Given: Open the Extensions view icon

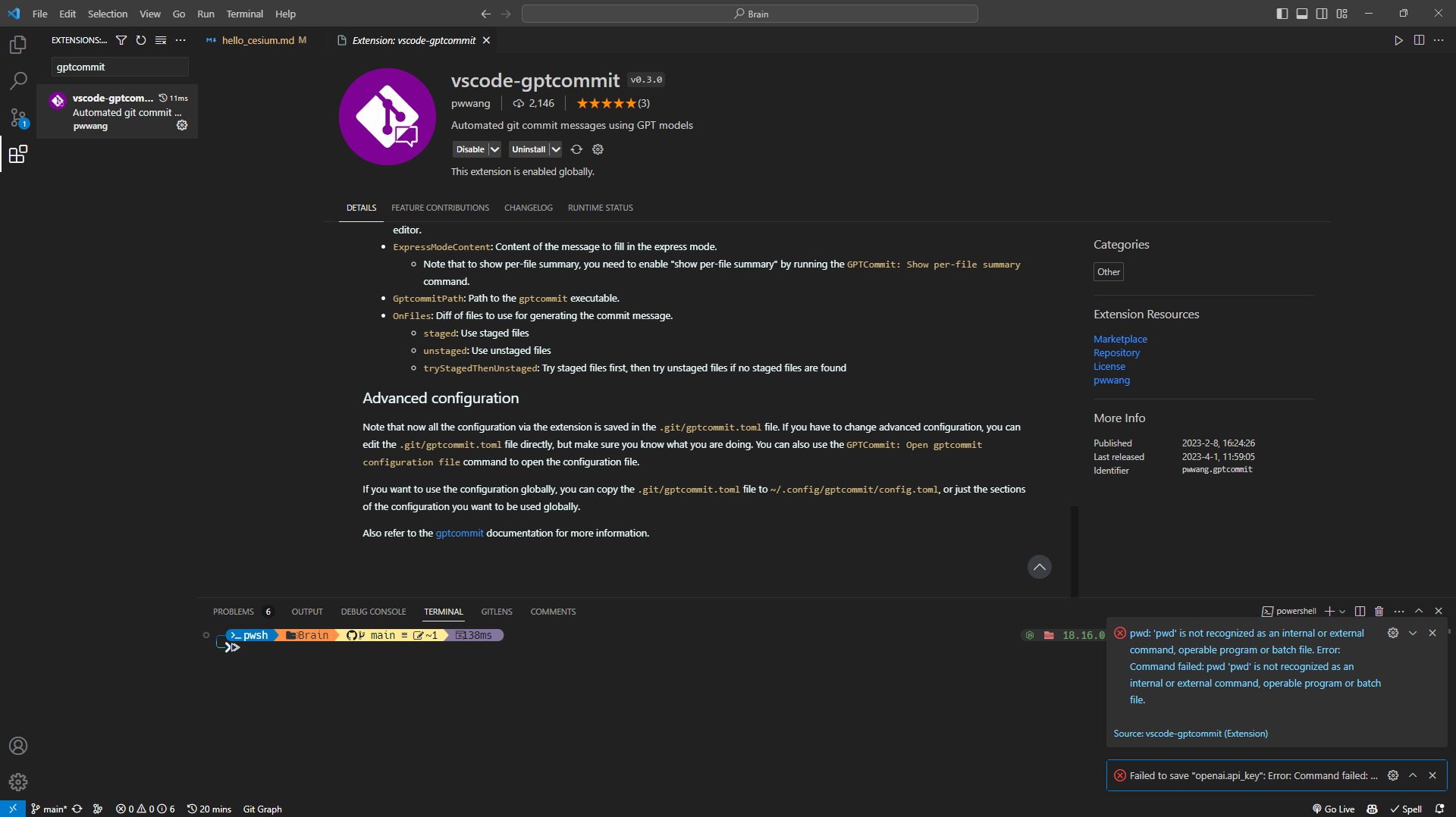Looking at the screenshot, I should pos(18,154).
